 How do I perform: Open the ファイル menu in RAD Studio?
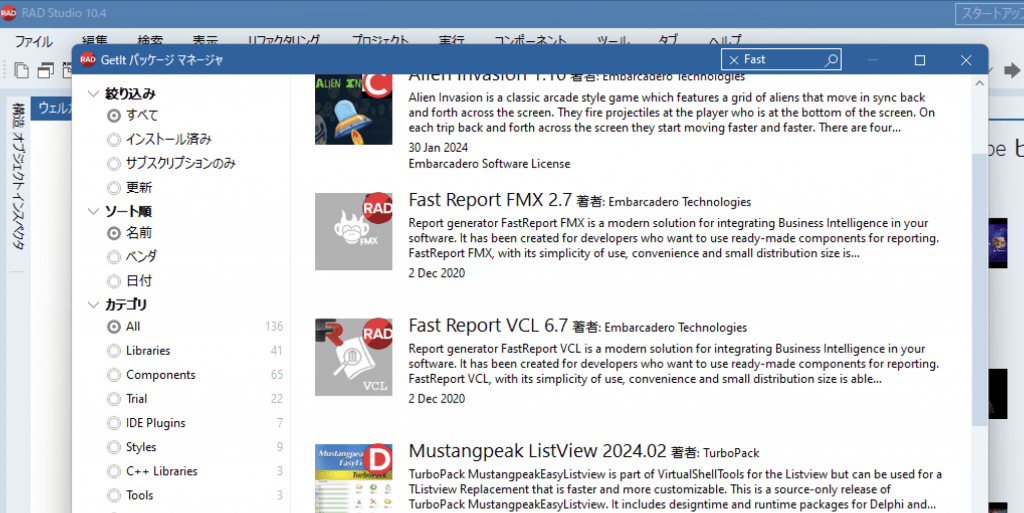coord(34,41)
